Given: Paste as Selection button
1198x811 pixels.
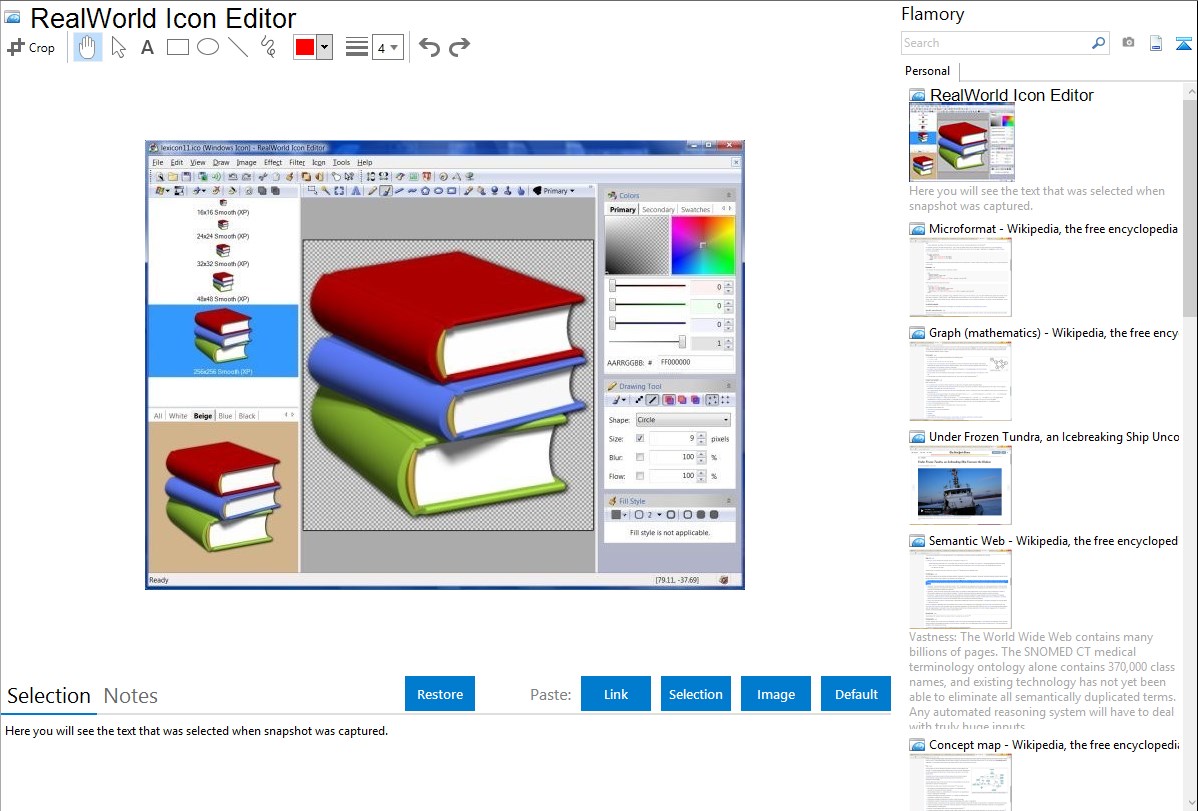Looking at the screenshot, I should (696, 694).
